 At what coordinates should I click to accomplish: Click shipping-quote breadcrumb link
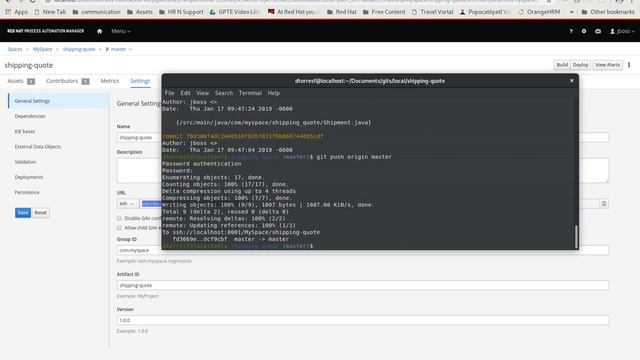(x=79, y=49)
